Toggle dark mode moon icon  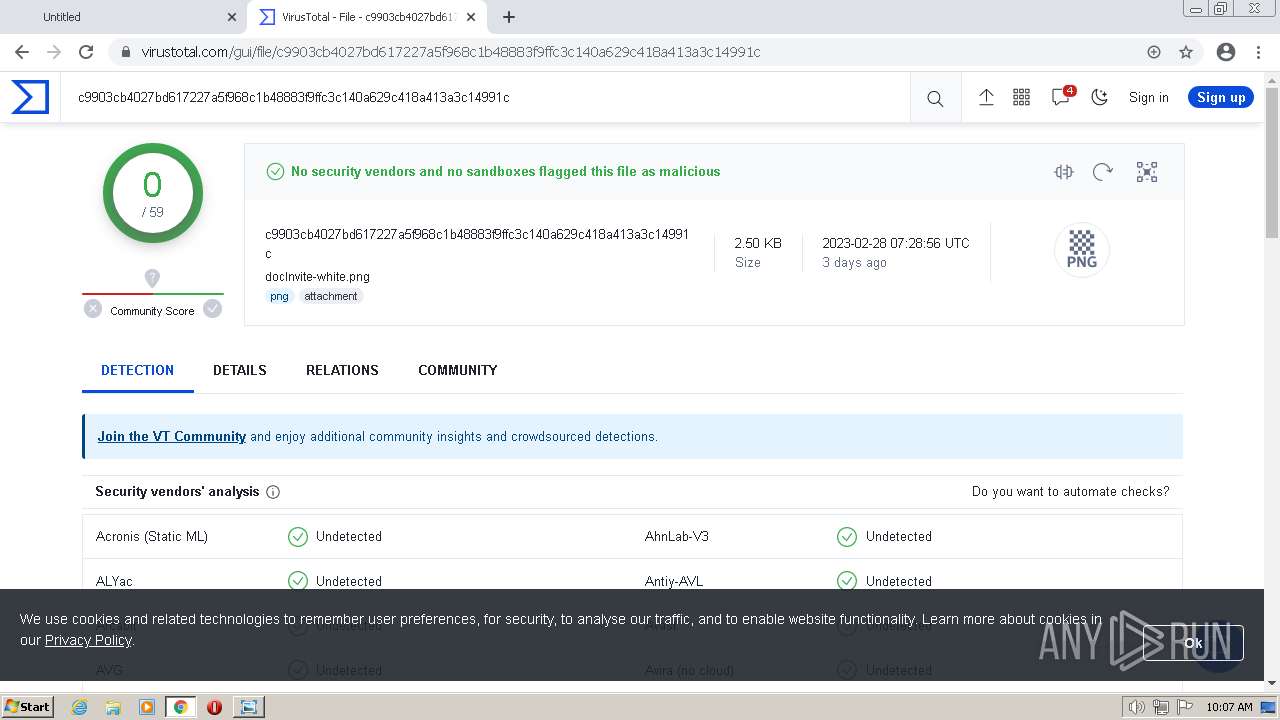pyautogui.click(x=1100, y=97)
